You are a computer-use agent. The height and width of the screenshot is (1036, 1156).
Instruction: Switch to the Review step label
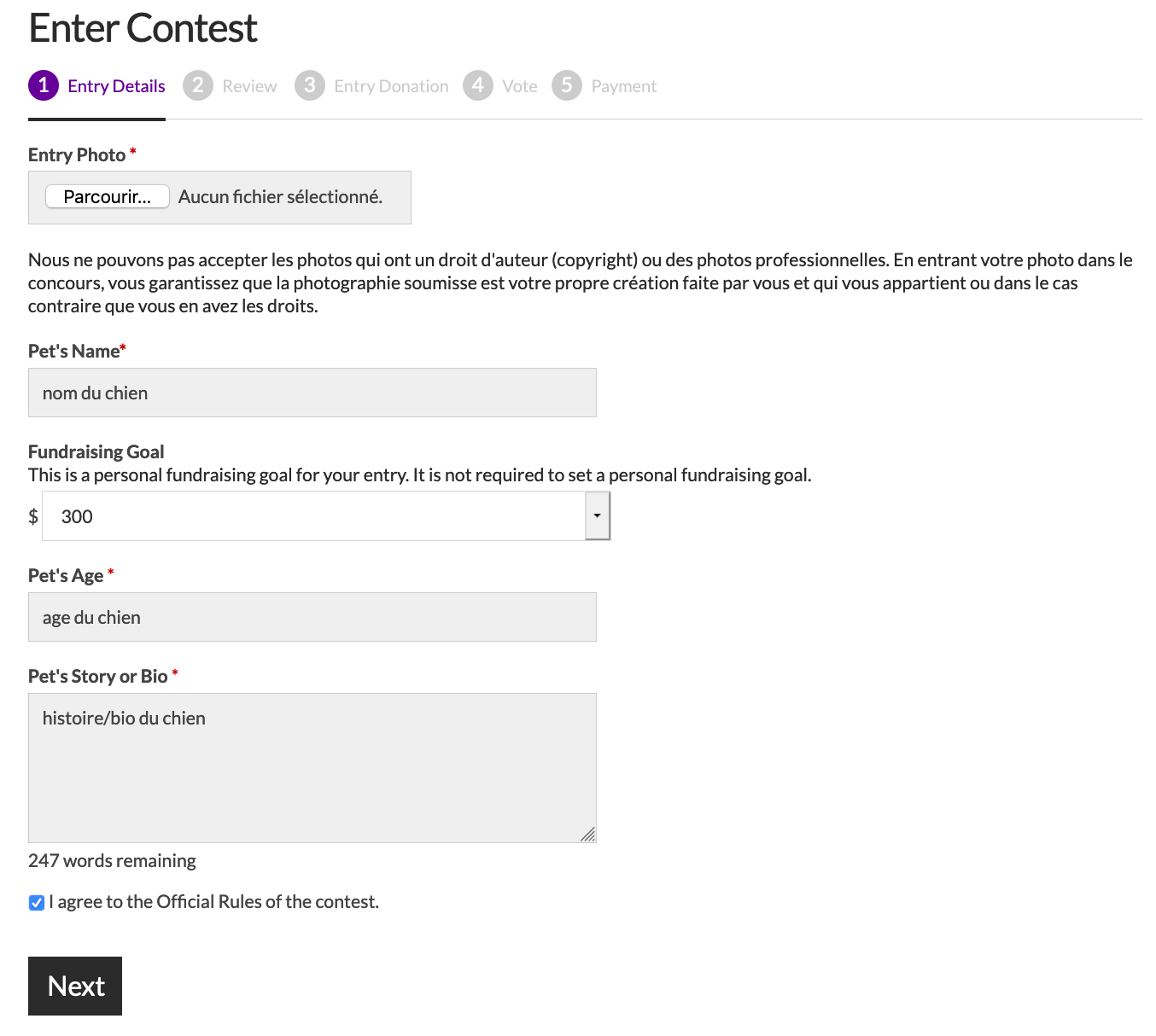coord(249,86)
